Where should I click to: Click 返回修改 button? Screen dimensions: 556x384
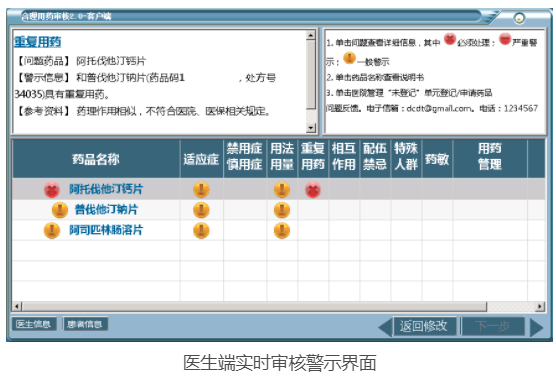(424, 326)
